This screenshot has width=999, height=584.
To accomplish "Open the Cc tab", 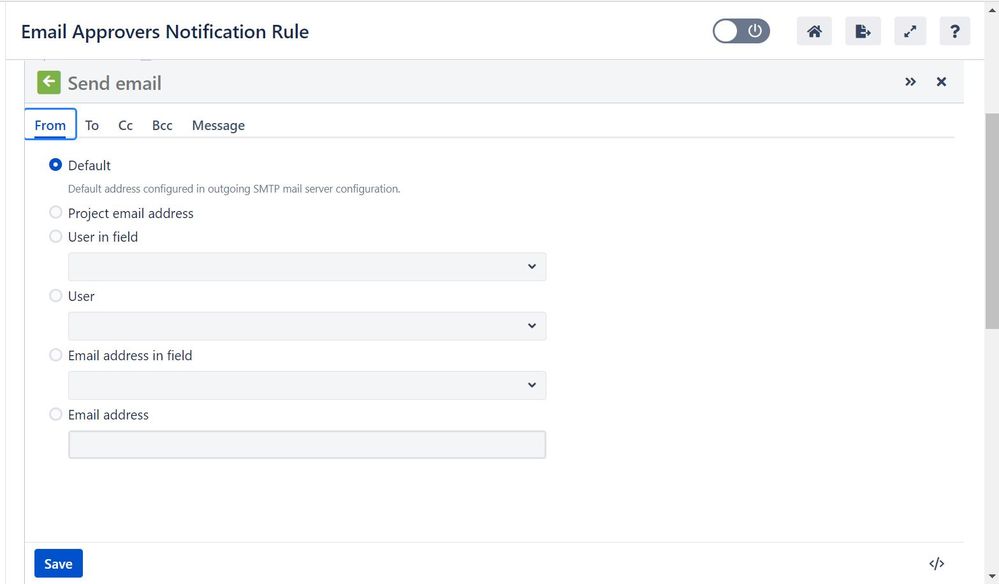I will coord(126,125).
